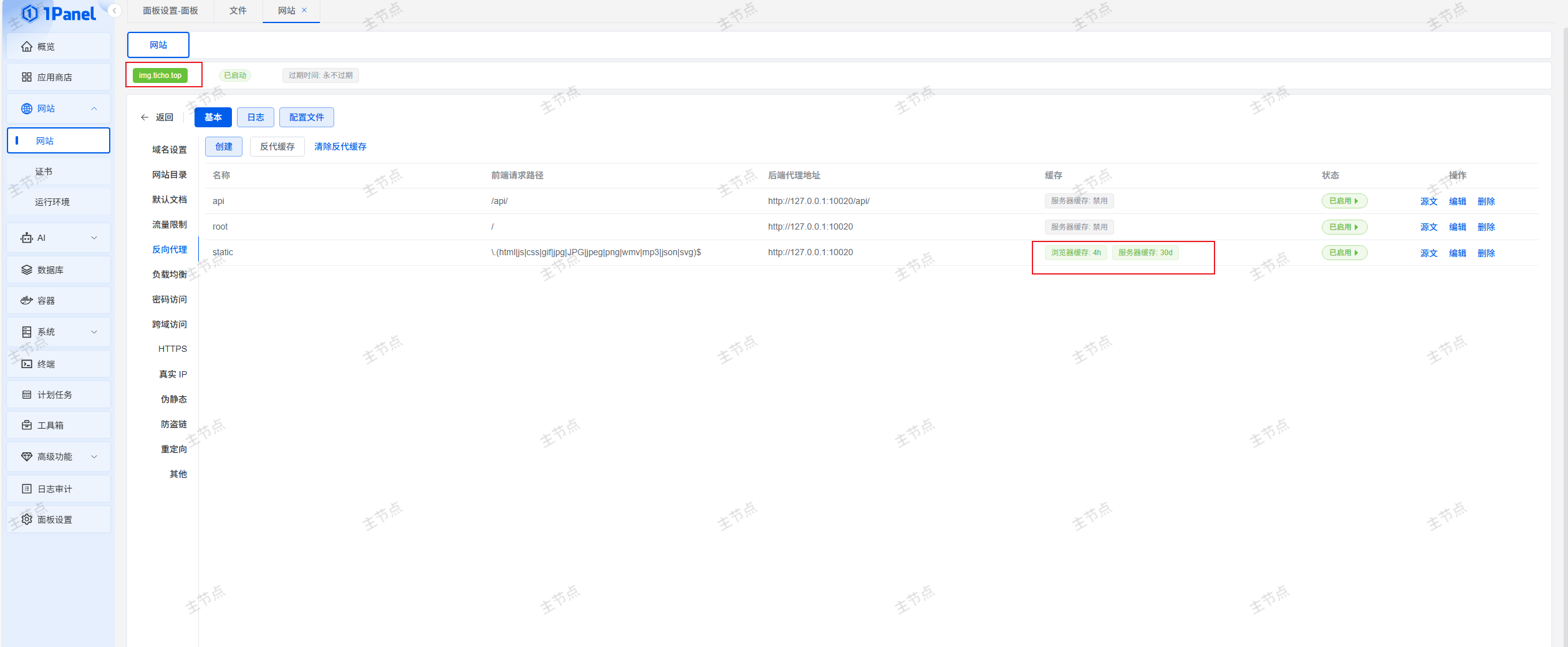Open the App Store grid icon
1568x647 pixels.
point(27,77)
